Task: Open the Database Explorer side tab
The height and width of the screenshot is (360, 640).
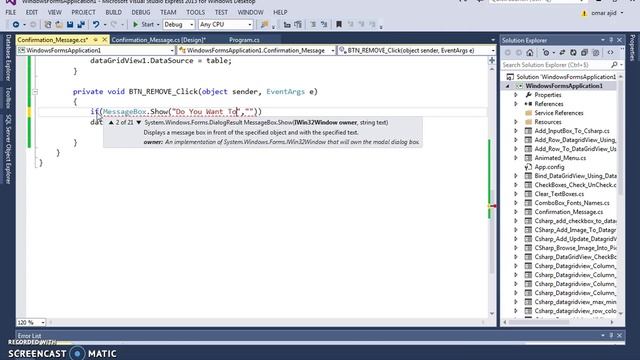Action: tap(8, 58)
